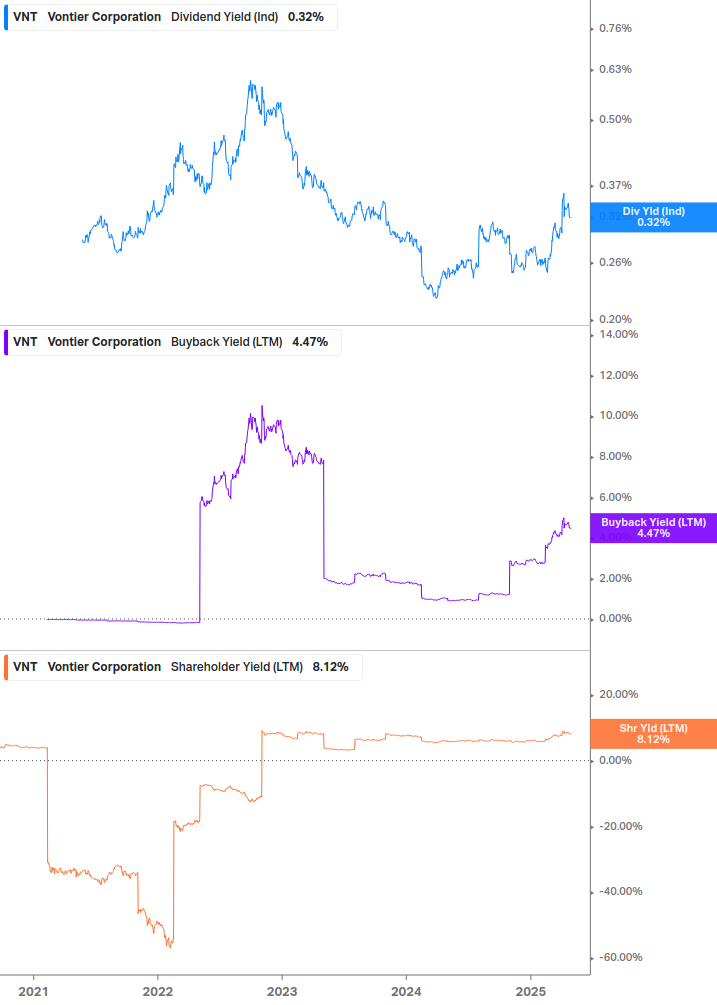717x1005 pixels.
Task: Click the 0.50% tick on the dividend yield axis
Action: 615,119
